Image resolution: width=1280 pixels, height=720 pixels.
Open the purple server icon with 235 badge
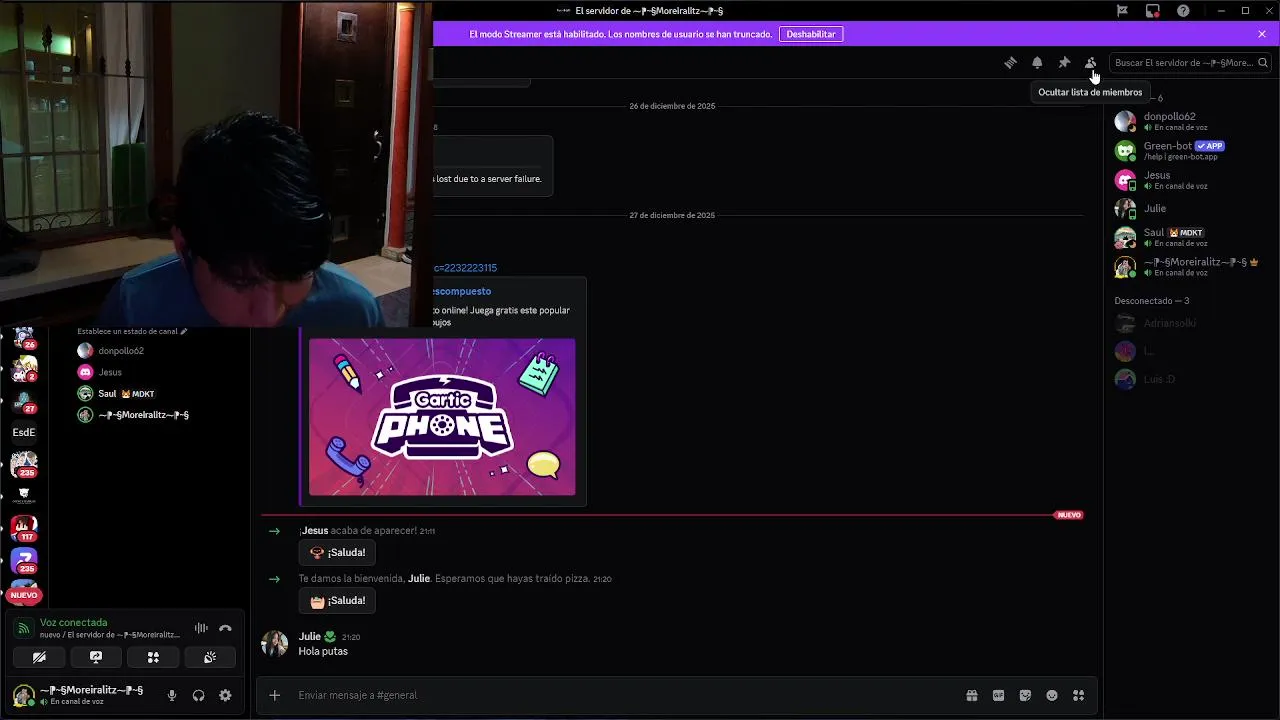pyautogui.click(x=24, y=560)
